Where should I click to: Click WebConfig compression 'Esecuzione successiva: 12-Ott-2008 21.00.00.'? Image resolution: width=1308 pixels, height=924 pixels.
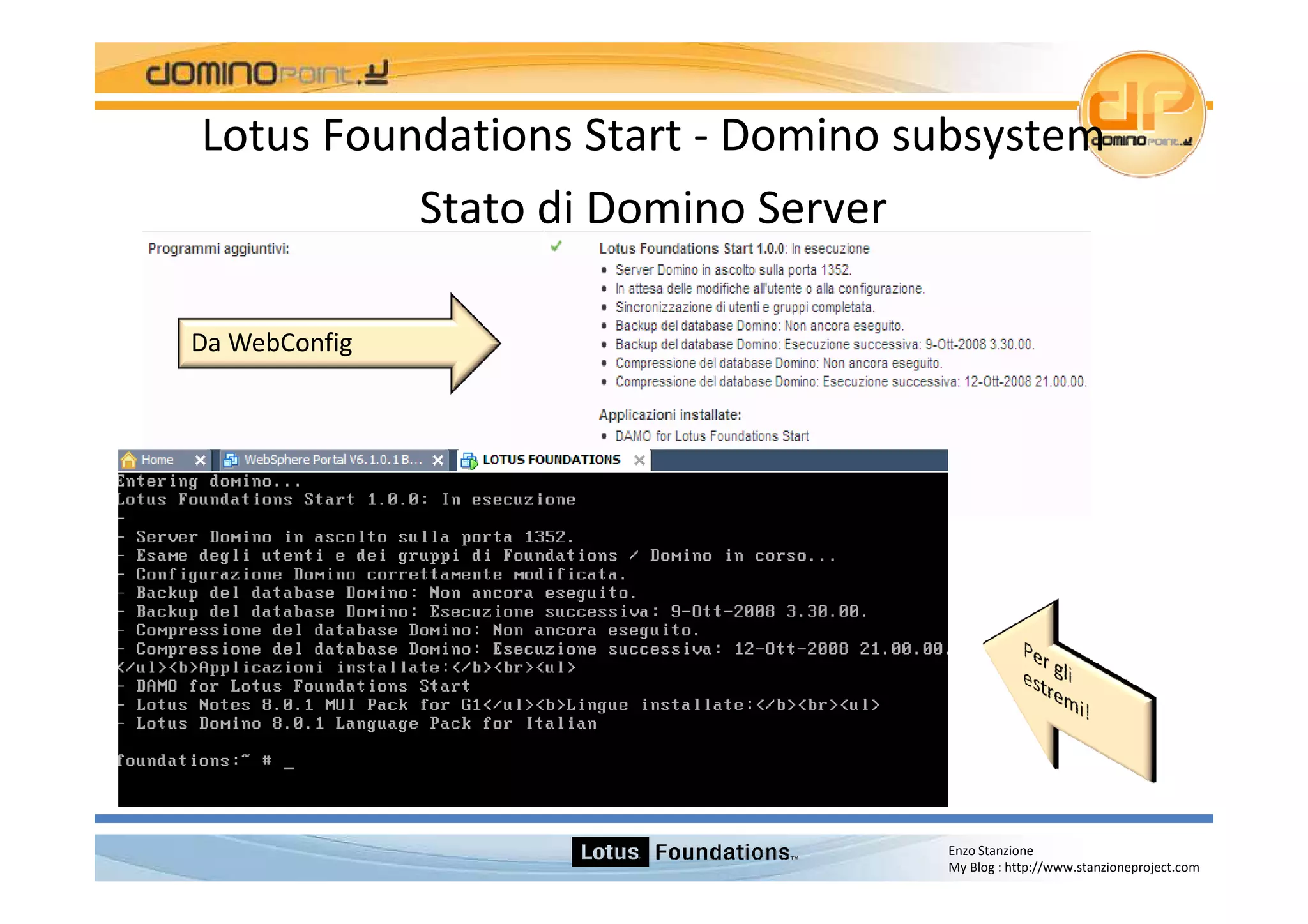tap(955, 382)
